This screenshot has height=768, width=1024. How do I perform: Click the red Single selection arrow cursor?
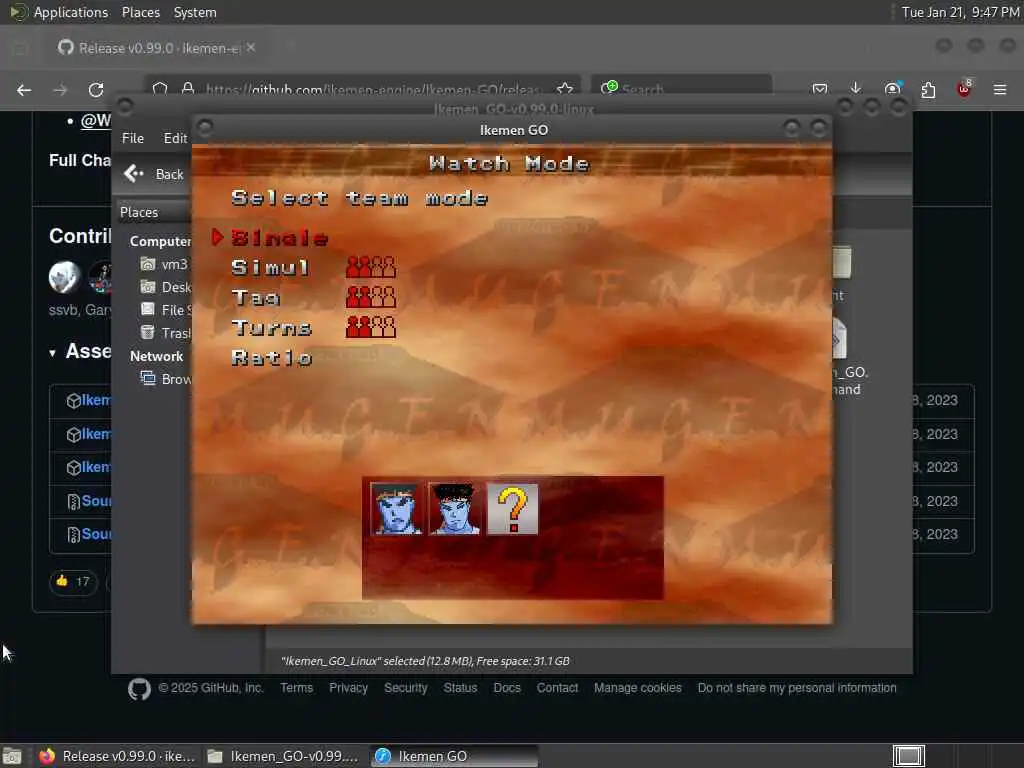217,237
